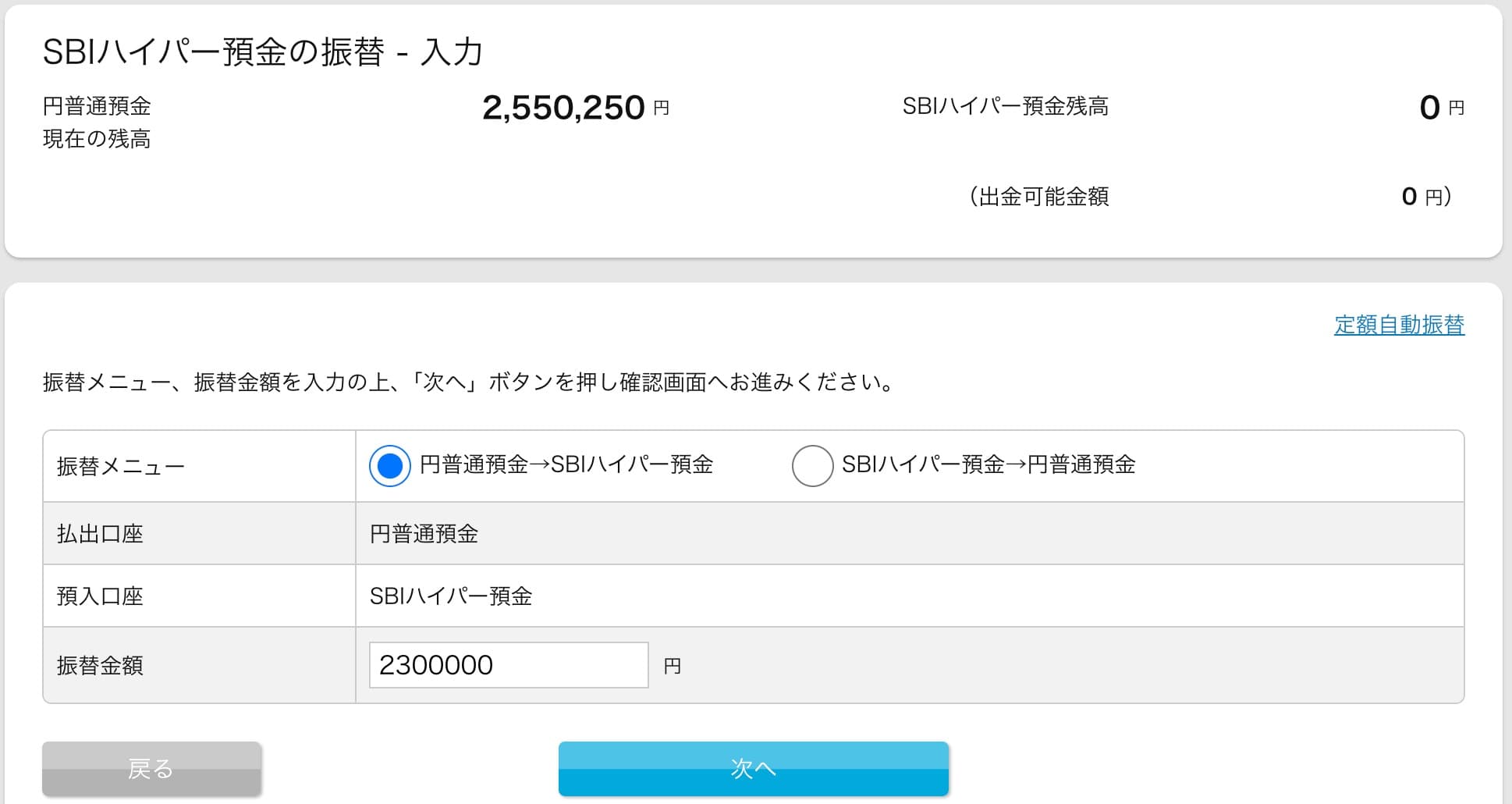Click the 振替メニュー row header
Screen dimensions: 1512x804
[x=121, y=467]
